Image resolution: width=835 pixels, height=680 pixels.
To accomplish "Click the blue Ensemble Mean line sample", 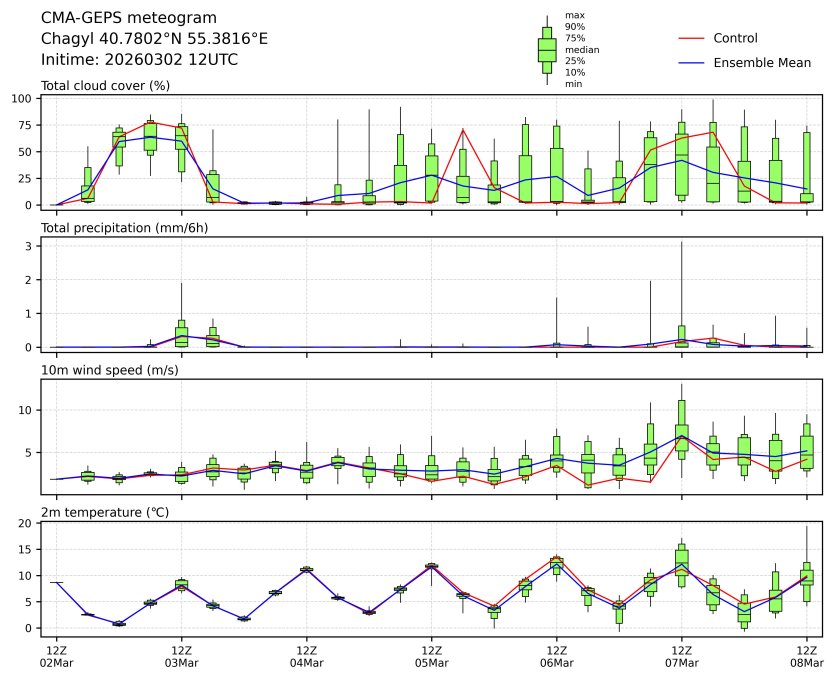I will point(692,63).
